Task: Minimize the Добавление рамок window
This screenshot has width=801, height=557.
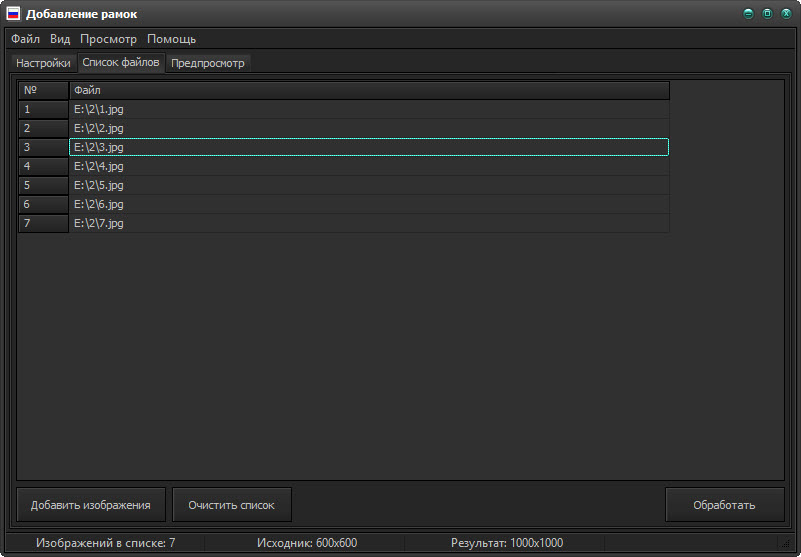Action: (x=748, y=14)
